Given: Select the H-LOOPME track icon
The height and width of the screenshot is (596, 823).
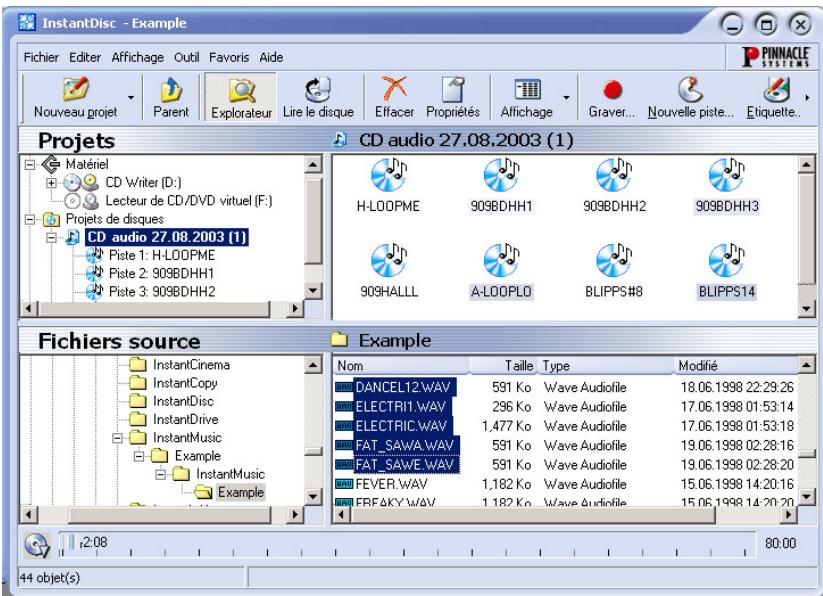Looking at the screenshot, I should click(388, 176).
